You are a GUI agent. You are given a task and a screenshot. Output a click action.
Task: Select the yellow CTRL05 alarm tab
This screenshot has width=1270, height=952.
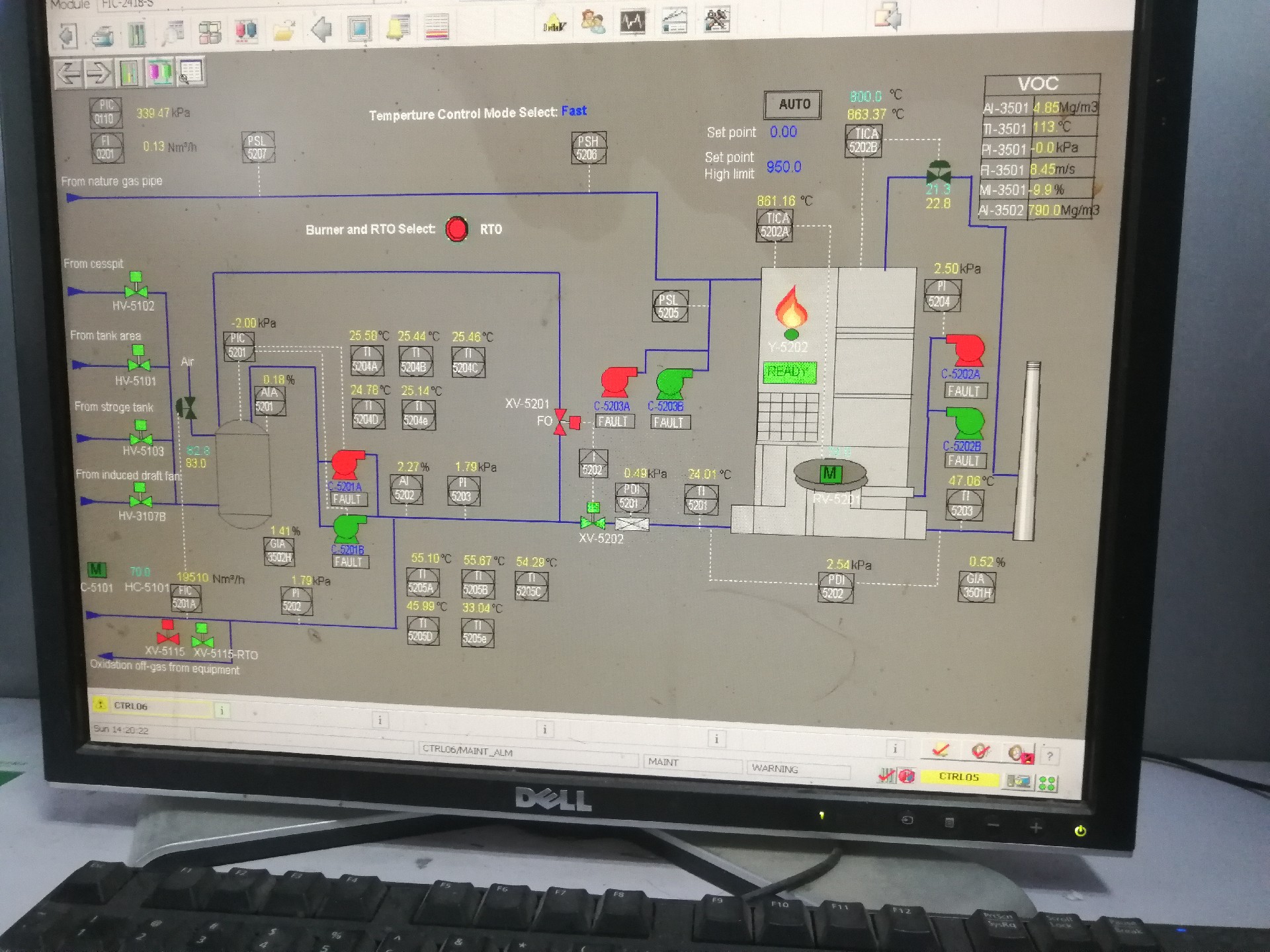click(958, 777)
